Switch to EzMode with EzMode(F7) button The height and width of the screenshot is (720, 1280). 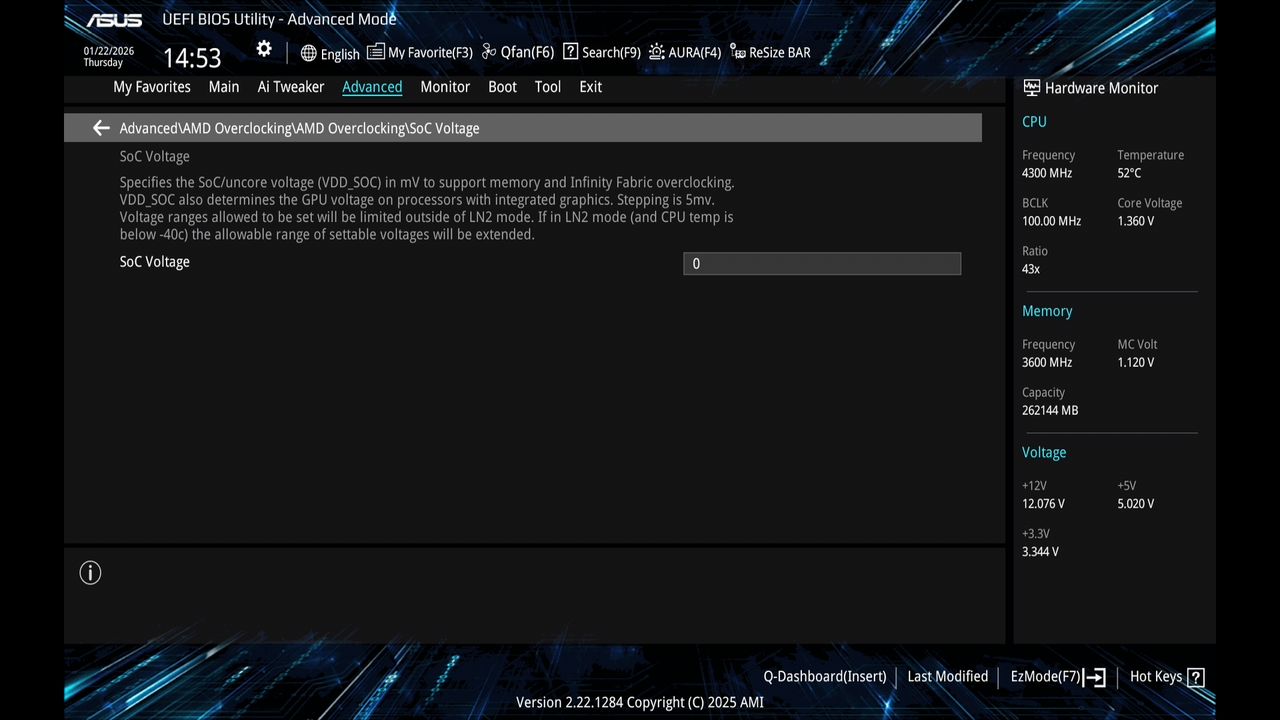(x=1056, y=676)
